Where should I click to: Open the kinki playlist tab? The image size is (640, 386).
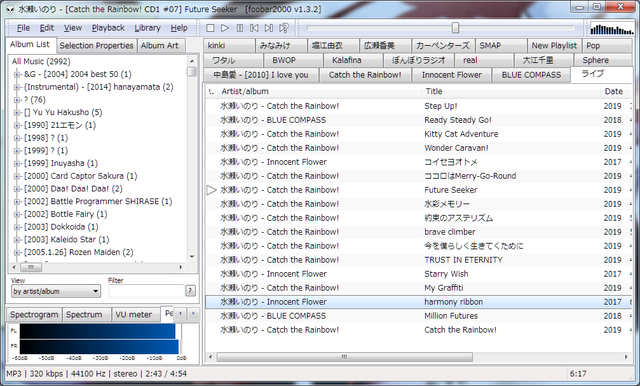pyautogui.click(x=229, y=45)
